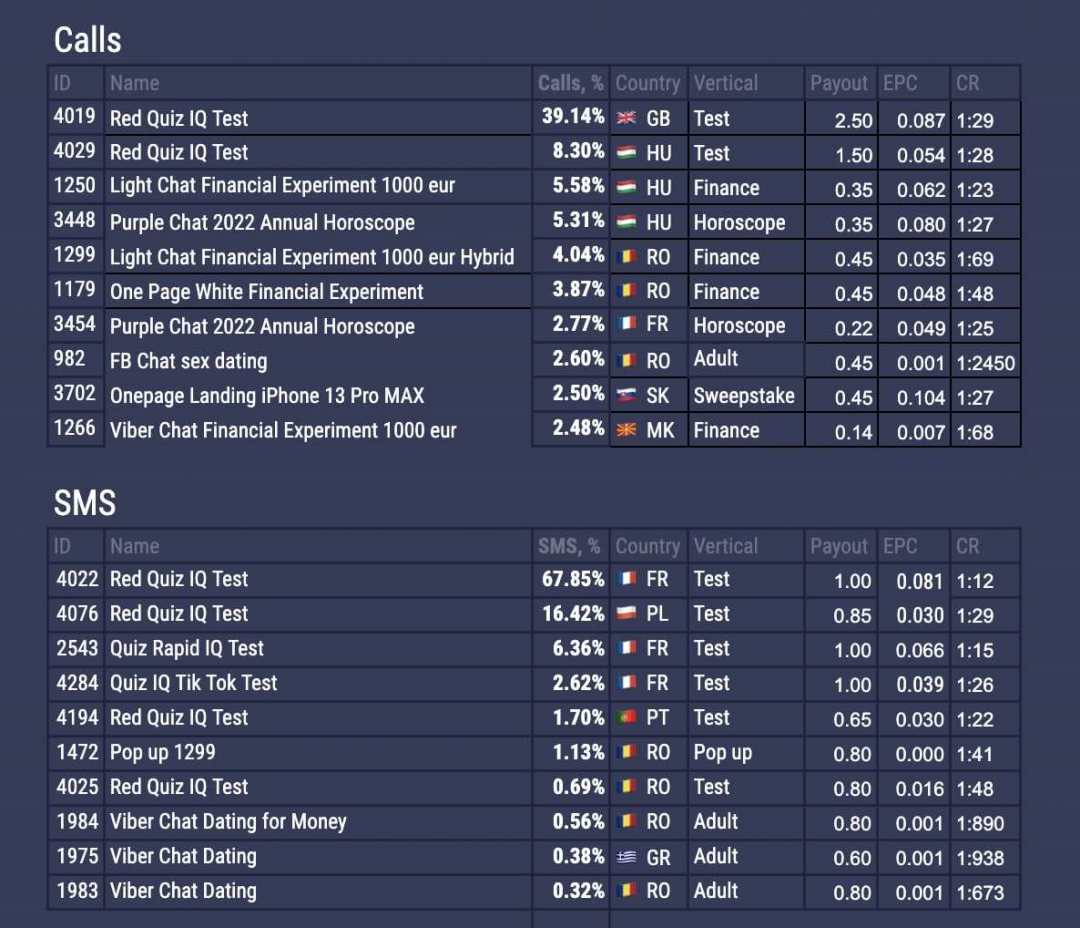This screenshot has width=1080, height=928.
Task: Click the "SMS, %" column header
Action: pos(569,546)
